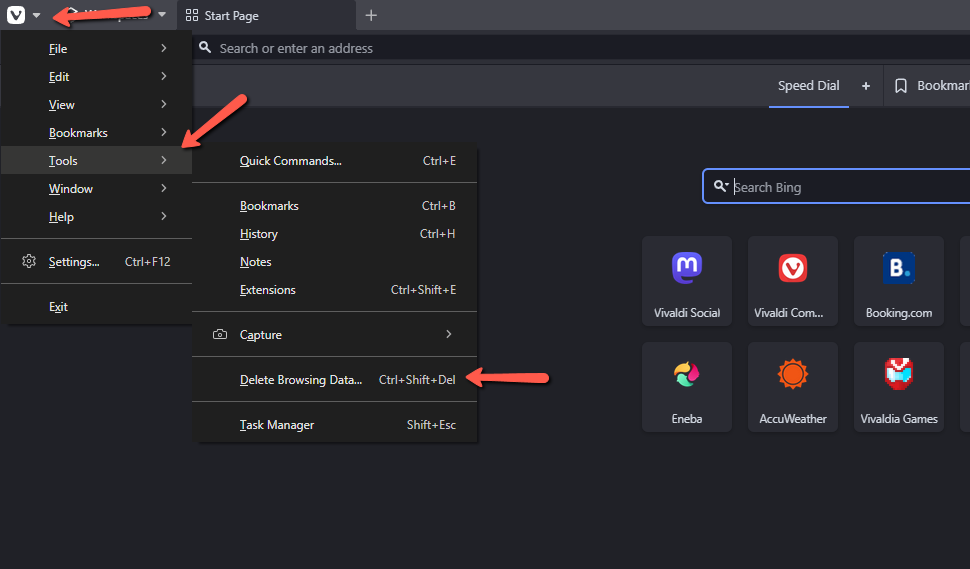Viewport: 970px width, 569px height.
Task: Click the Eneba colorful logo icon
Action: pyautogui.click(x=687, y=374)
